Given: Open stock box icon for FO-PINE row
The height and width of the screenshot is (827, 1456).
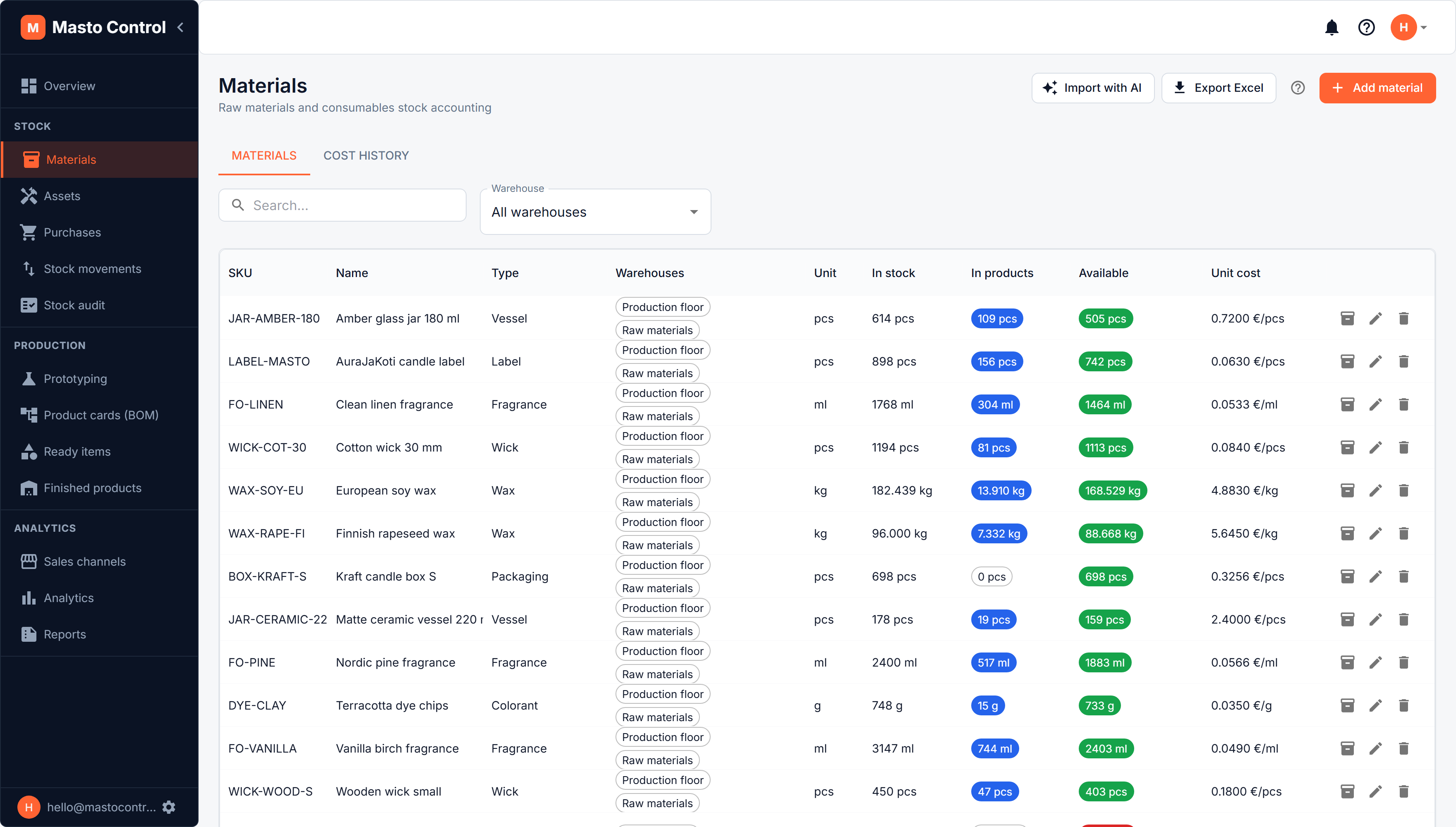Looking at the screenshot, I should click(1348, 662).
